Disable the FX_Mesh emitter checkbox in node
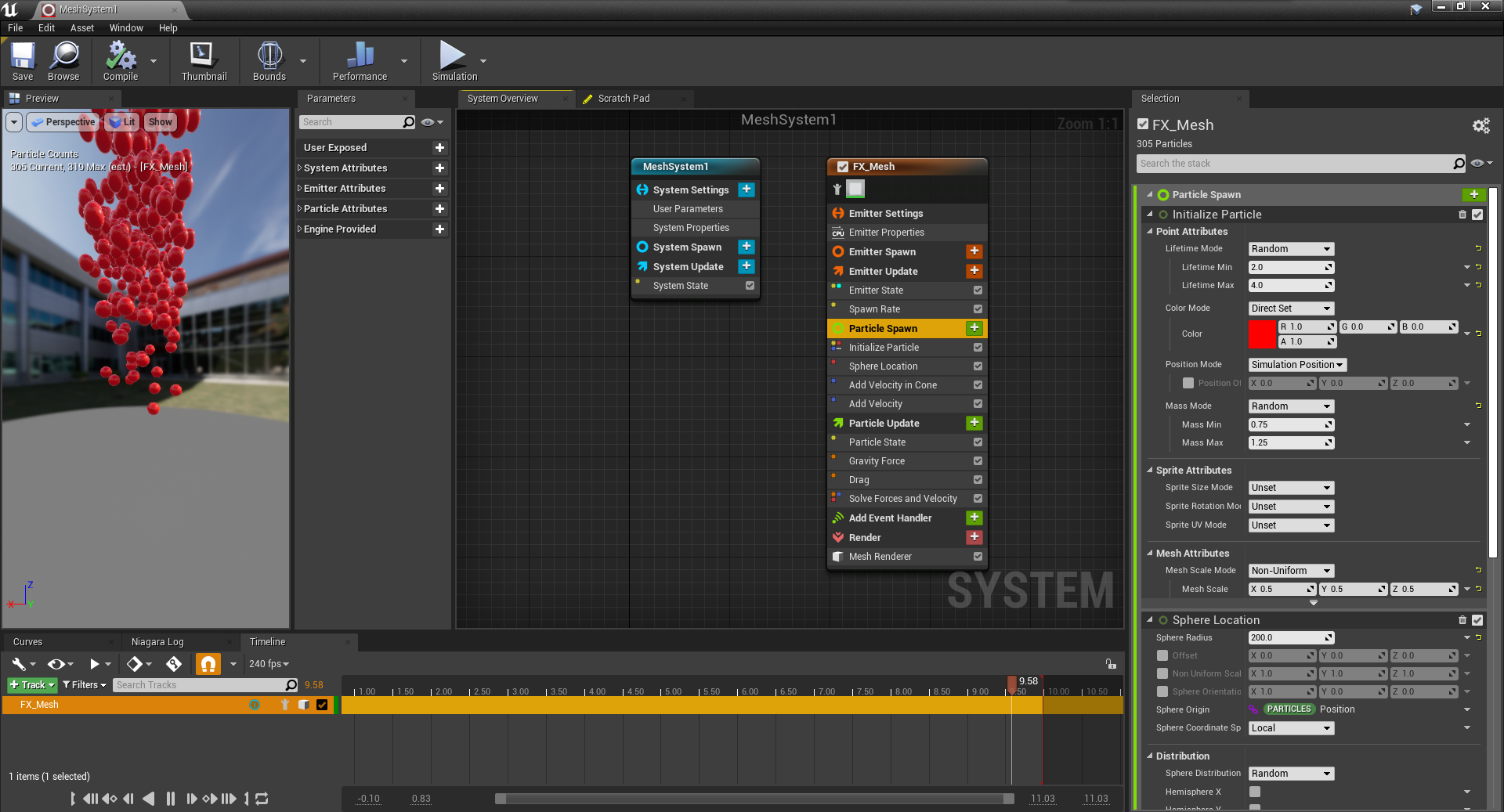The image size is (1504, 812). (x=843, y=167)
